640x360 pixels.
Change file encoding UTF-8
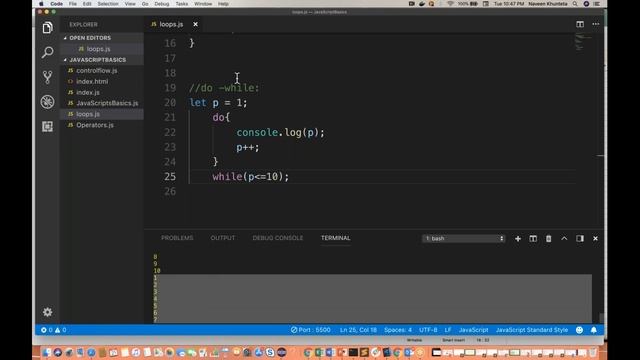click(428, 330)
